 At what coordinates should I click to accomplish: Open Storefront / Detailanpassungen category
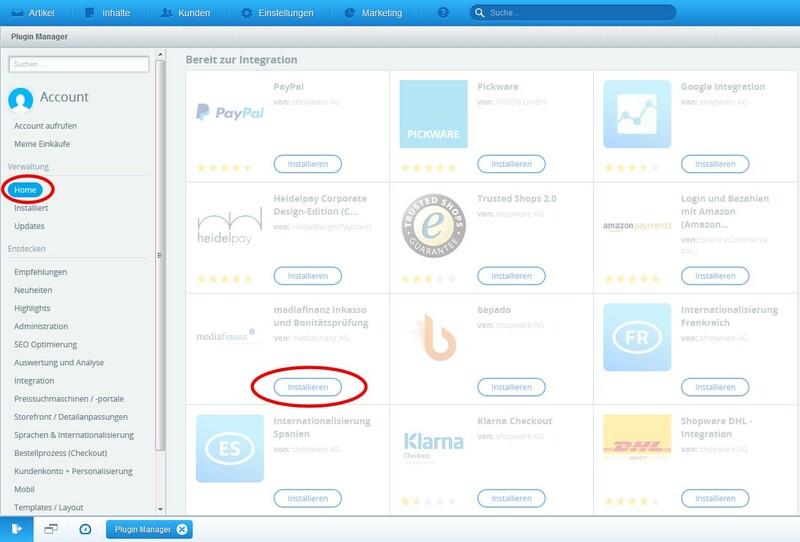point(71,417)
